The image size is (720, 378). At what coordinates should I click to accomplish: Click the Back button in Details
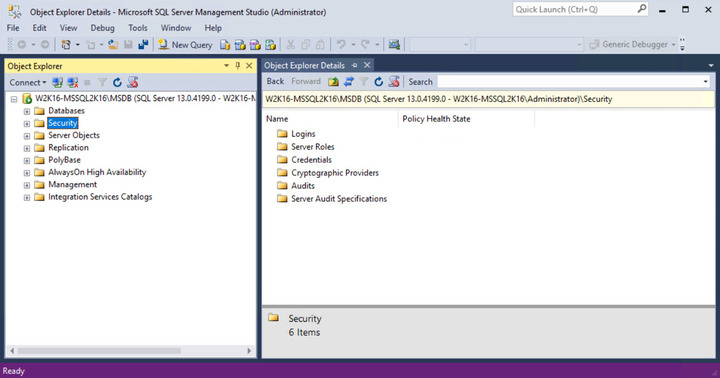point(275,81)
